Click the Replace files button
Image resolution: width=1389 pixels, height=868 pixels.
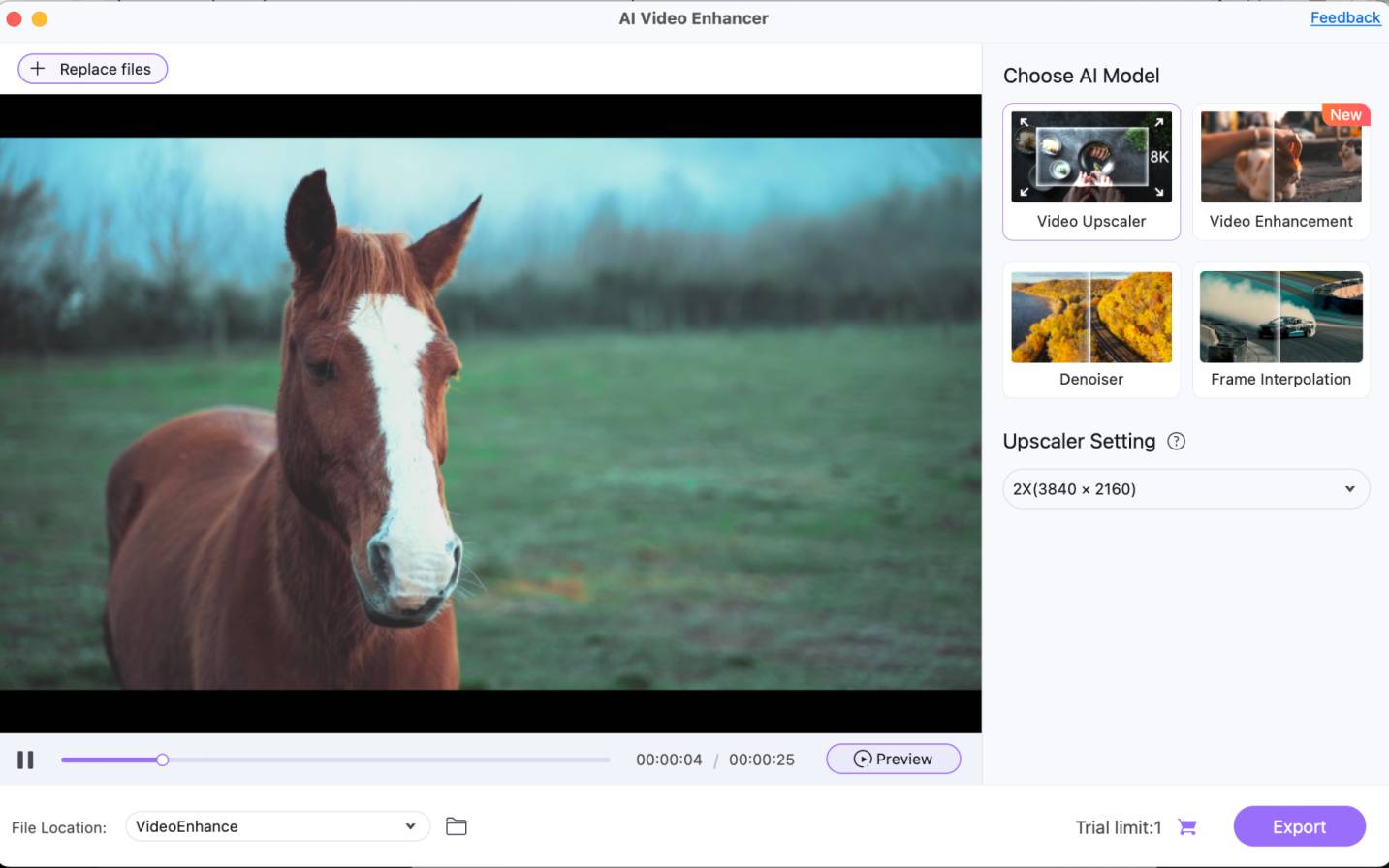click(92, 68)
